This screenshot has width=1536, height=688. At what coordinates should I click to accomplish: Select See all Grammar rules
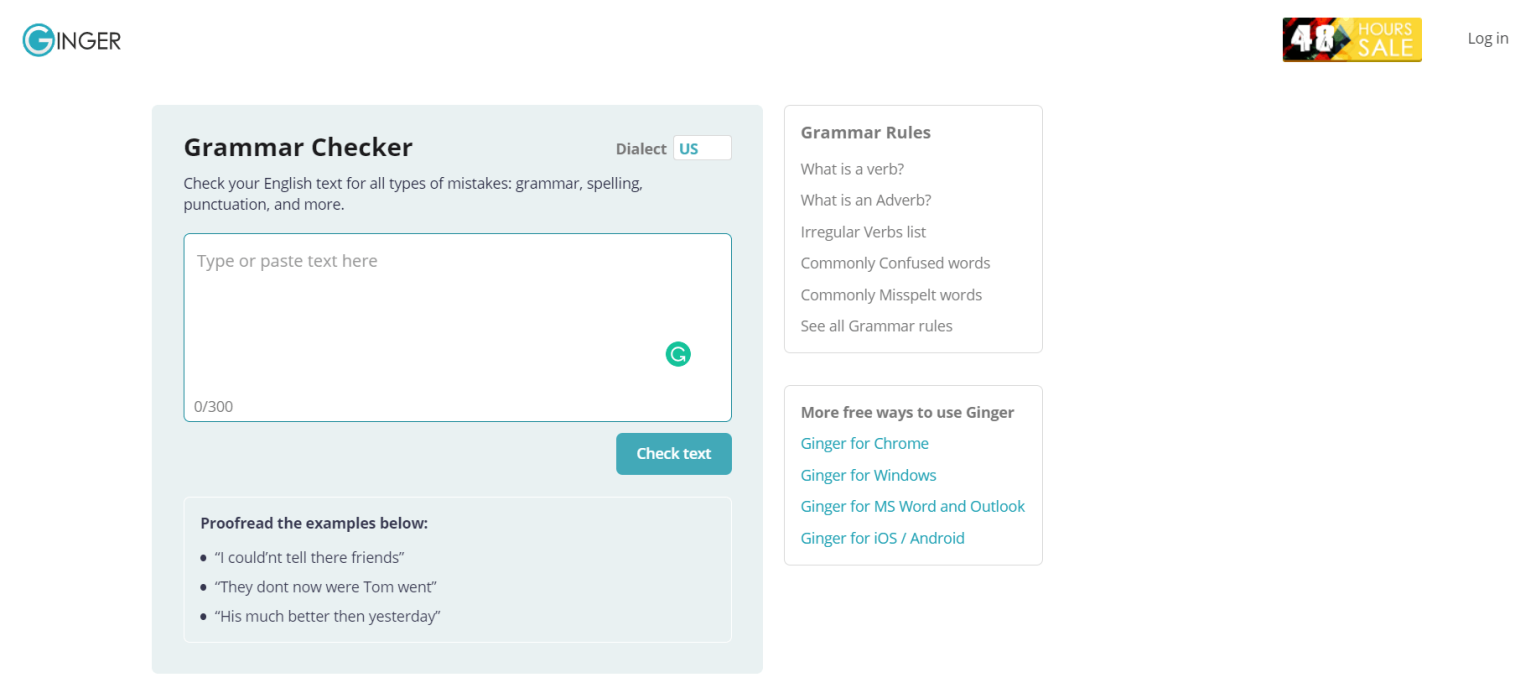876,326
